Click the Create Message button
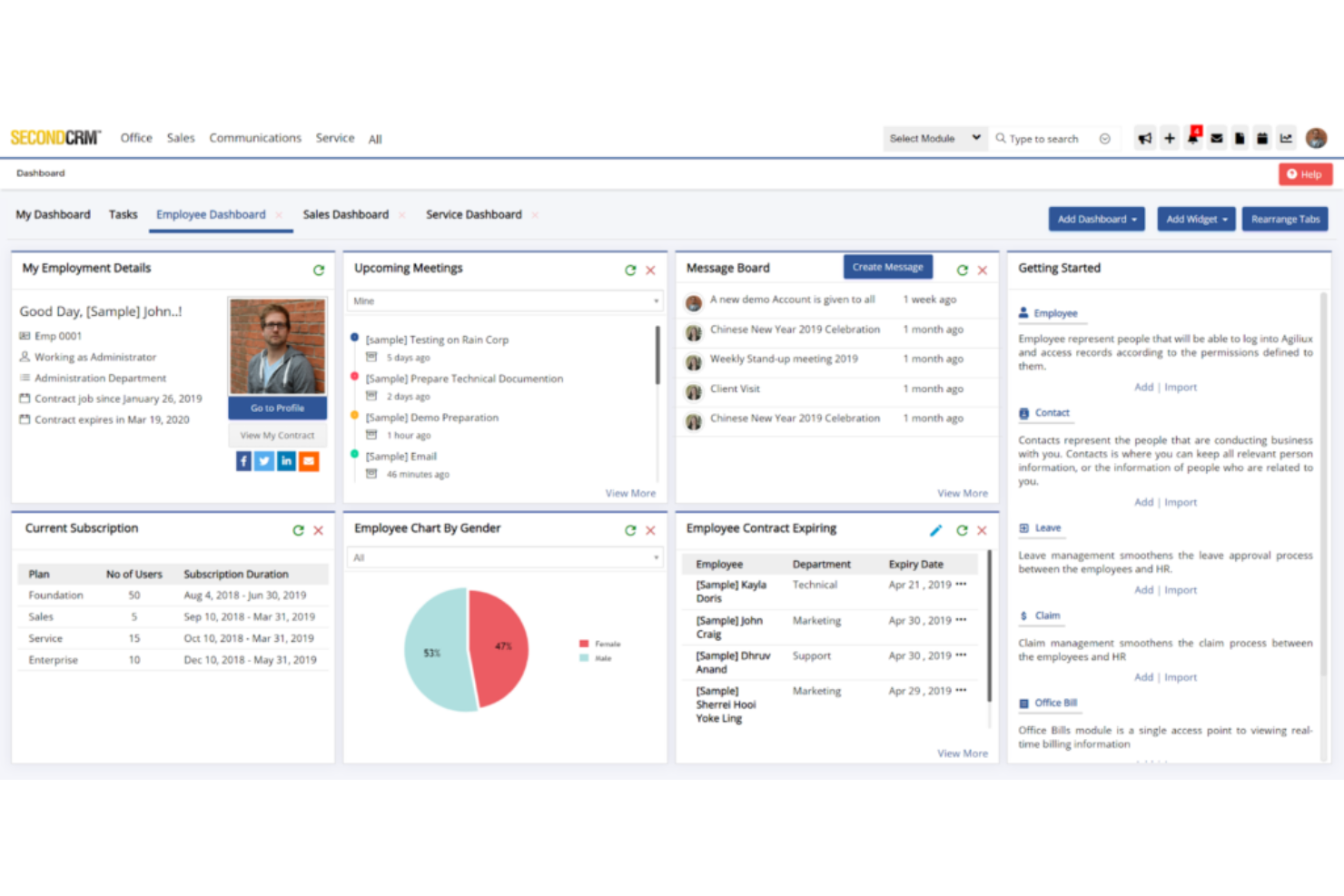This screenshot has width=1344, height=896. (887, 266)
